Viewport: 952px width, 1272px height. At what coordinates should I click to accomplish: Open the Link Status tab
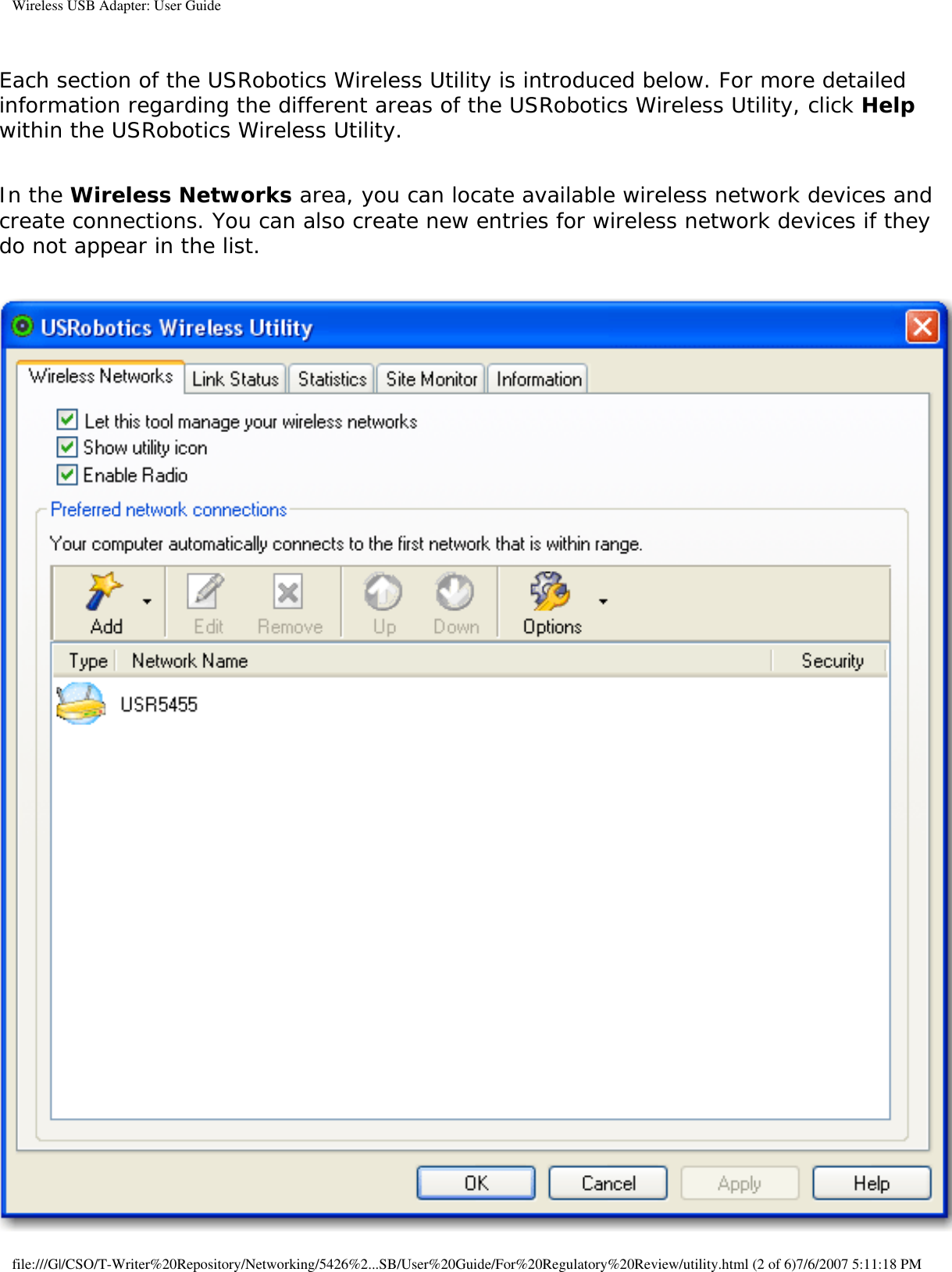(x=235, y=379)
